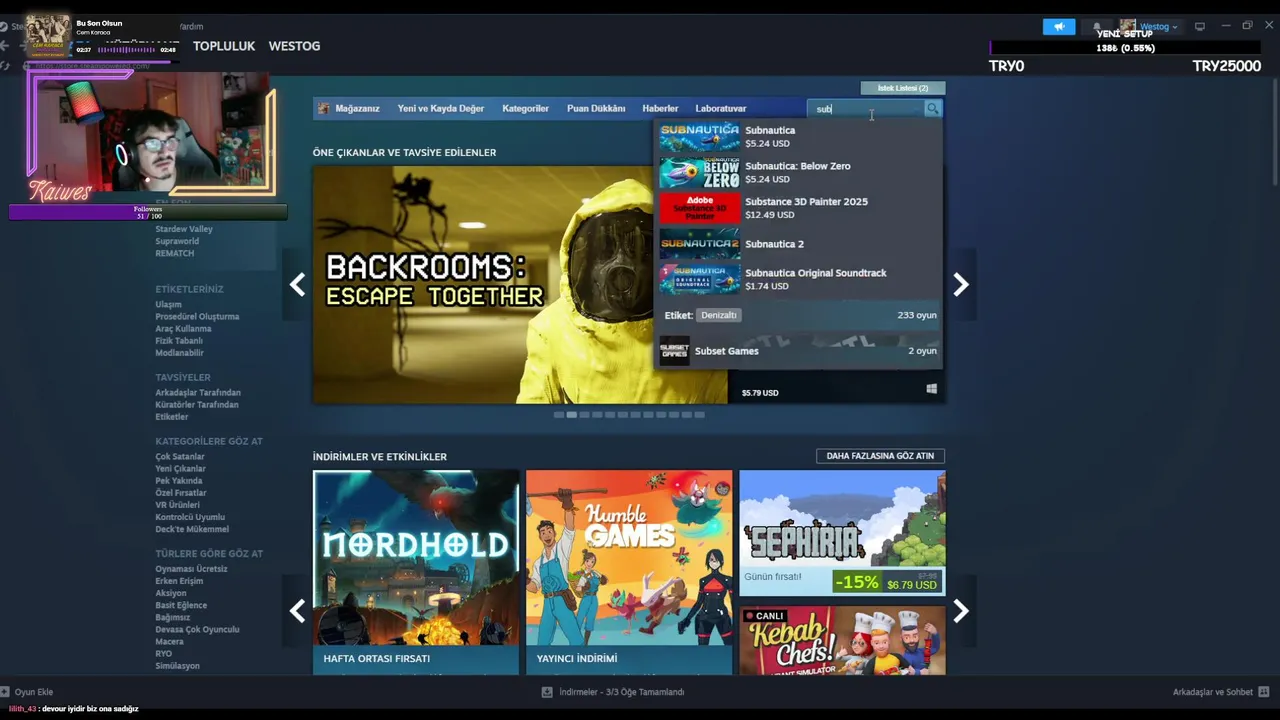This screenshot has width=1280, height=720.
Task: Open the Kebab Chefs live card
Action: (842, 640)
